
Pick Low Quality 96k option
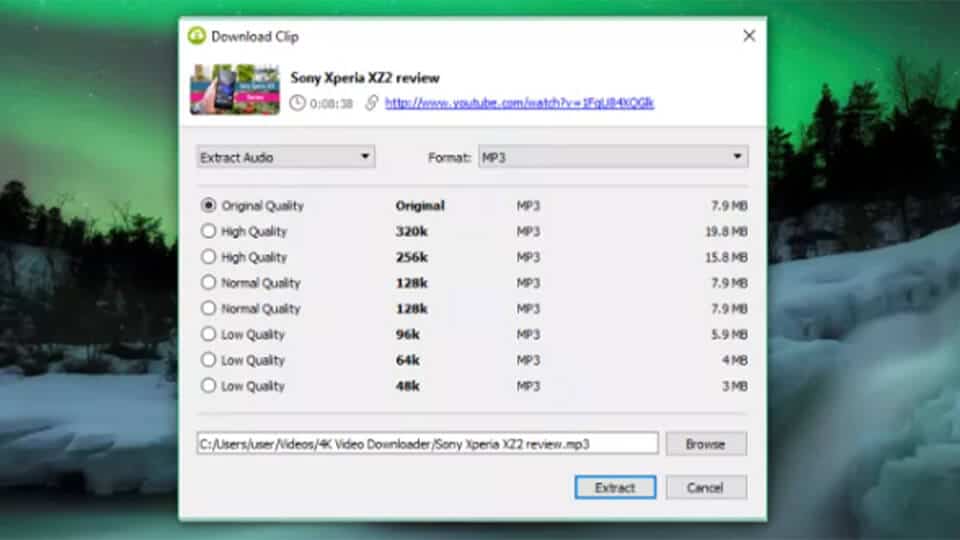coord(208,334)
